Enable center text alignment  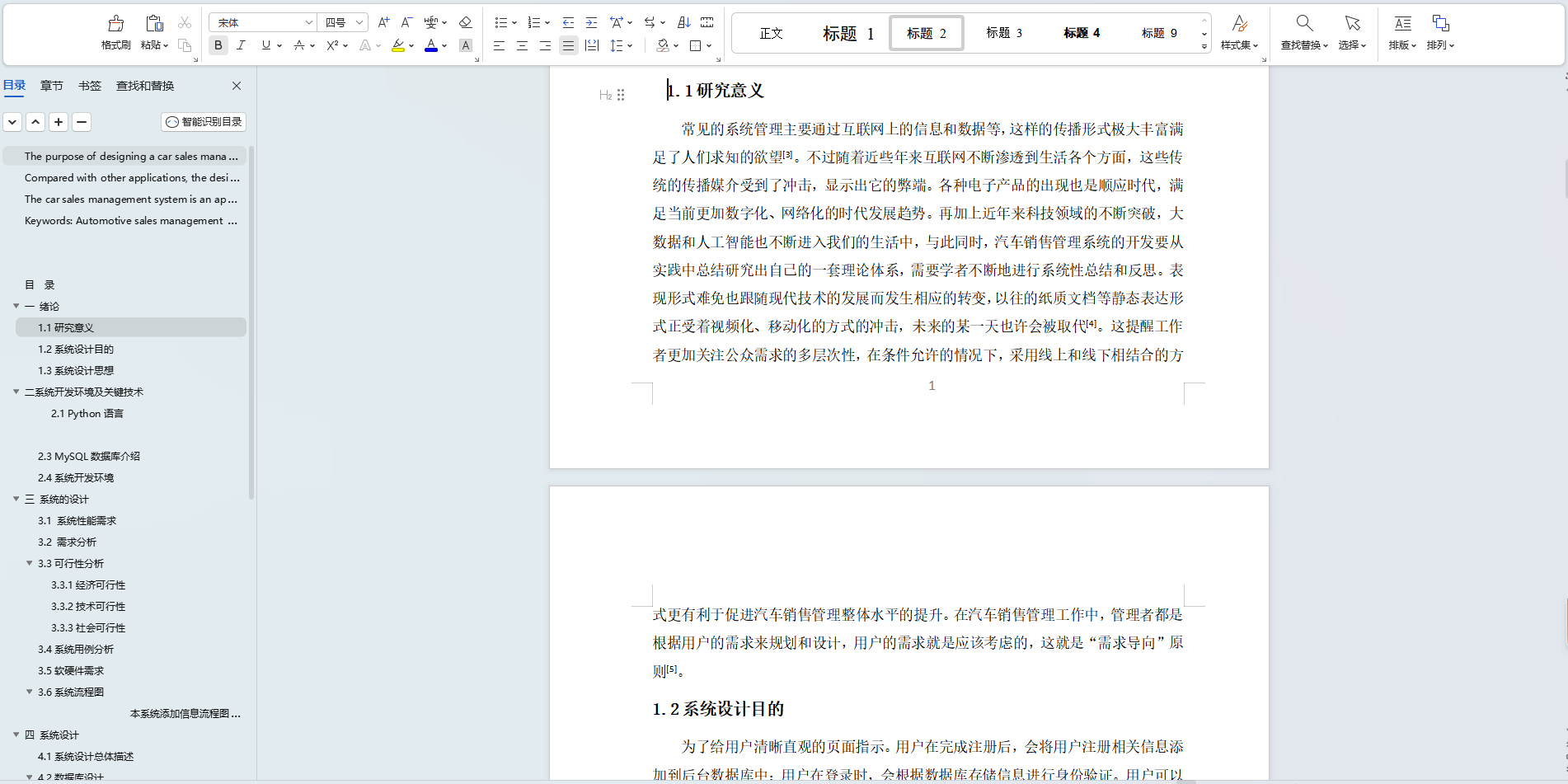pos(522,45)
